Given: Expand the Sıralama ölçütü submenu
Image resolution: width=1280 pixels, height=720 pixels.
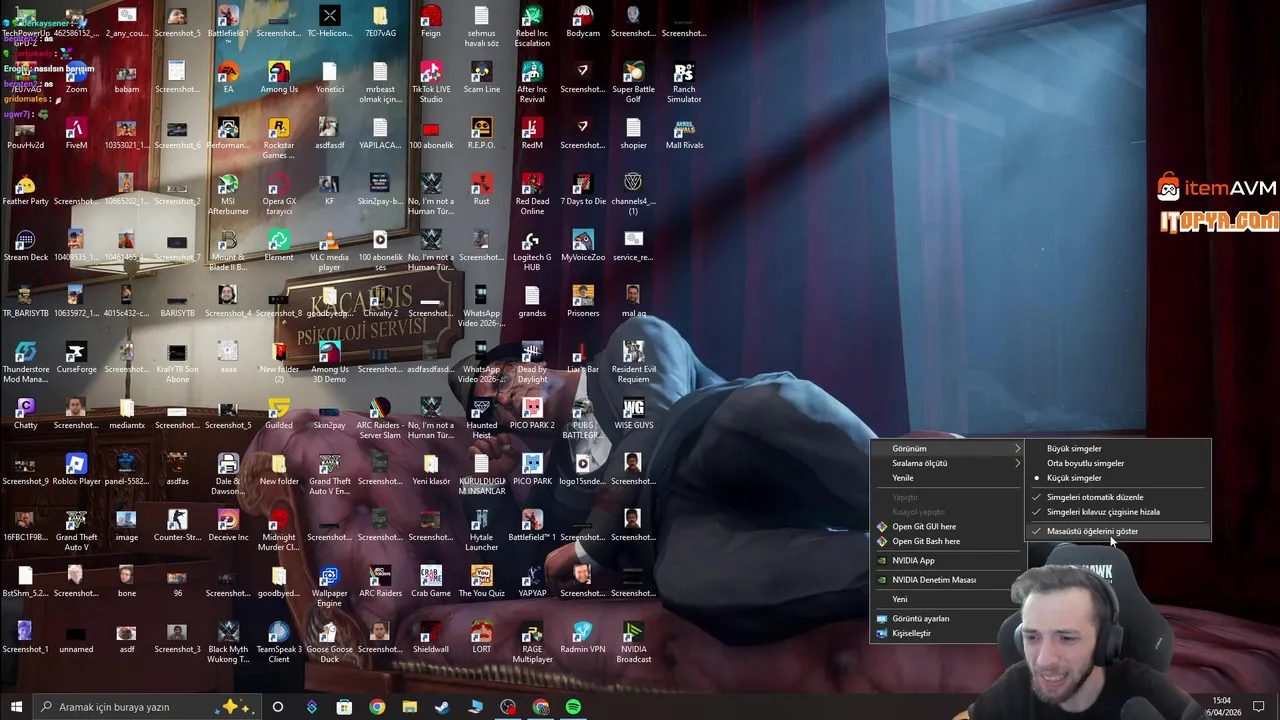Looking at the screenshot, I should (x=948, y=463).
